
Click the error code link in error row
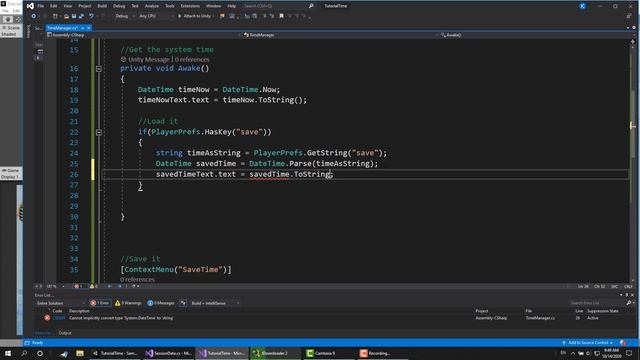pos(59,318)
